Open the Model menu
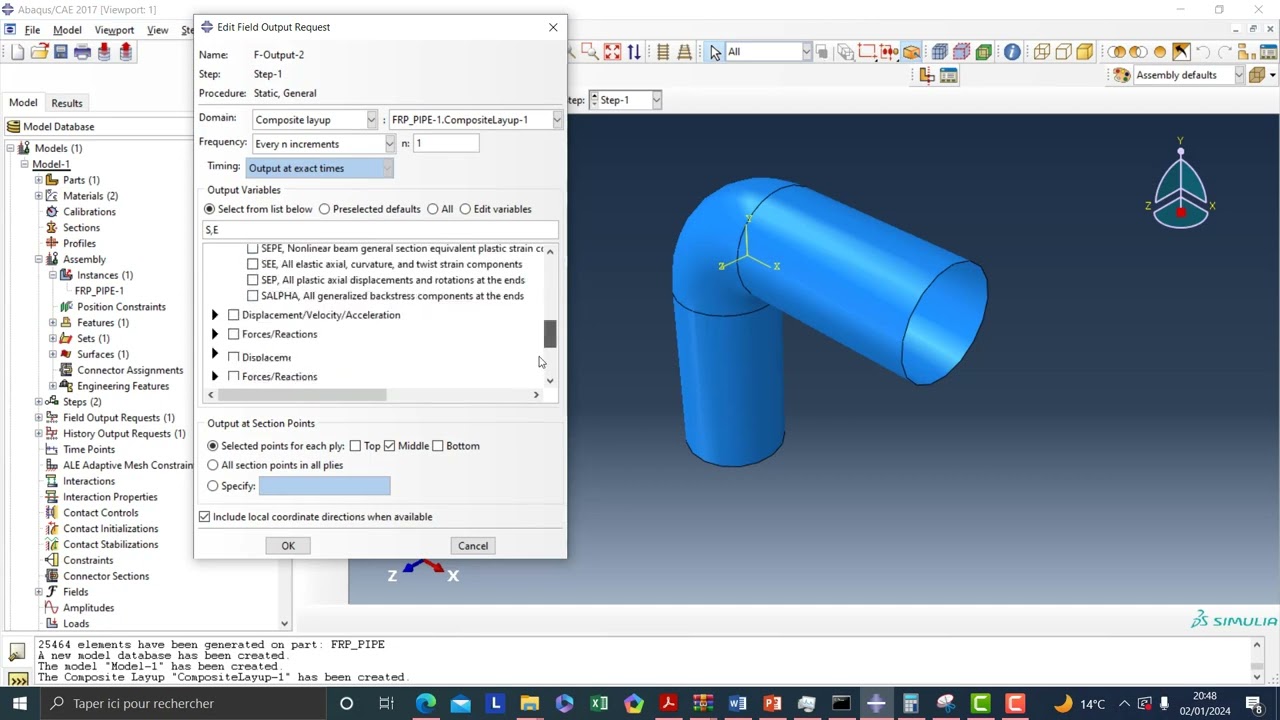The height and width of the screenshot is (720, 1280). point(67,30)
